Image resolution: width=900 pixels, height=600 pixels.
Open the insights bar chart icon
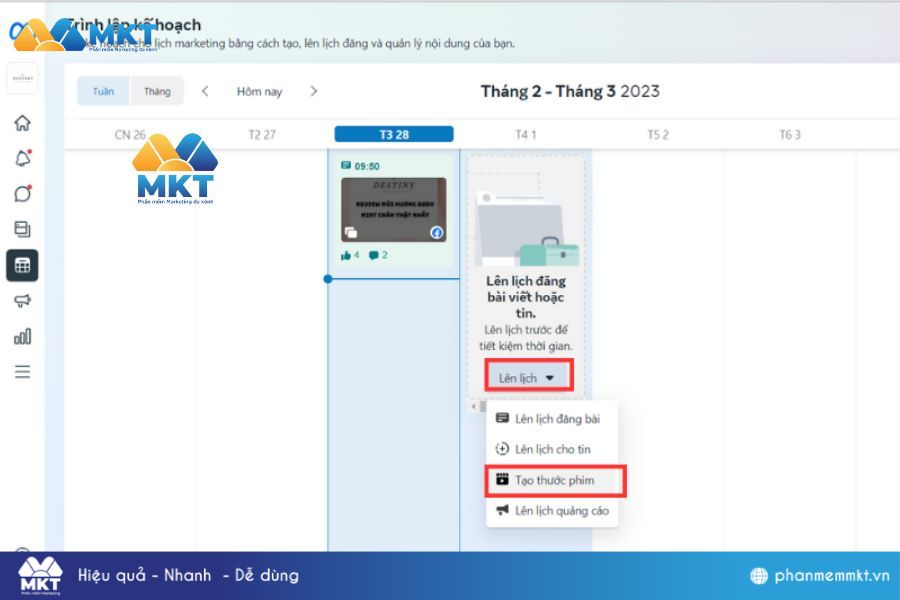tap(22, 336)
